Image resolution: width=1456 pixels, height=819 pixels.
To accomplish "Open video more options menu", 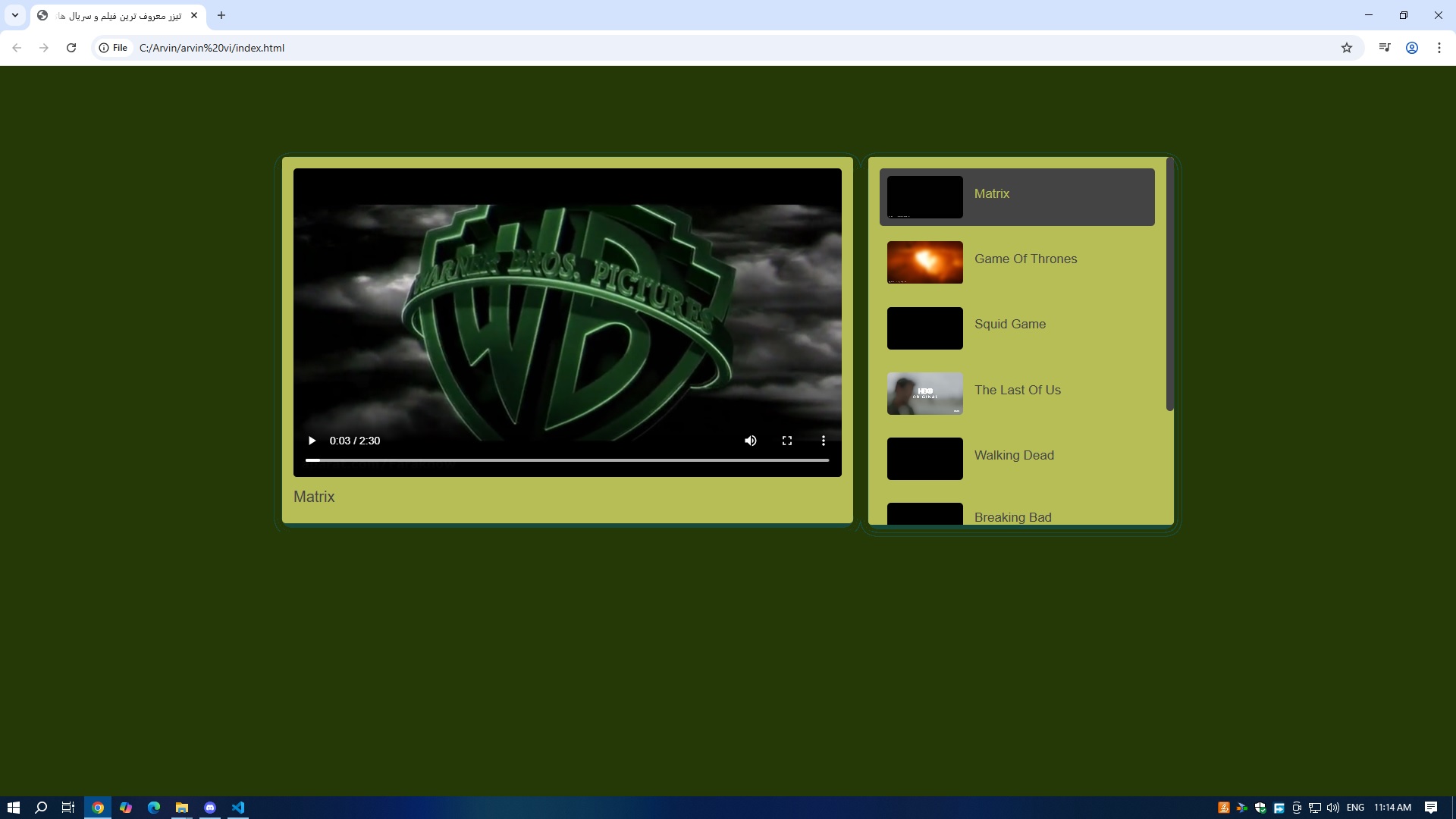I will click(824, 441).
